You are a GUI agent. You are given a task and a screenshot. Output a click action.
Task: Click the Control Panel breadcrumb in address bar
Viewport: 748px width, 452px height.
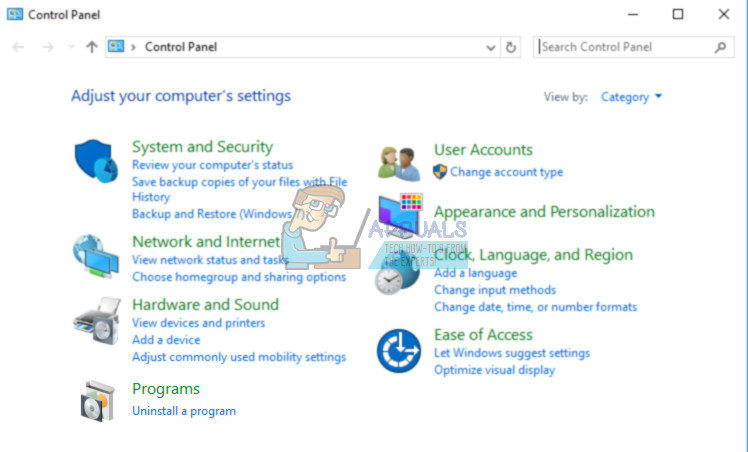(x=180, y=47)
